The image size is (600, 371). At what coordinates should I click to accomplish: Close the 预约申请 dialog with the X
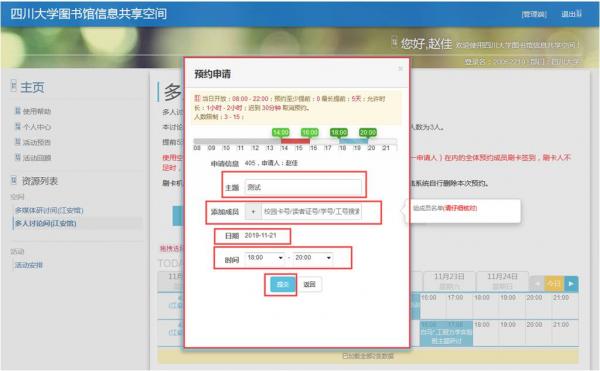400,68
